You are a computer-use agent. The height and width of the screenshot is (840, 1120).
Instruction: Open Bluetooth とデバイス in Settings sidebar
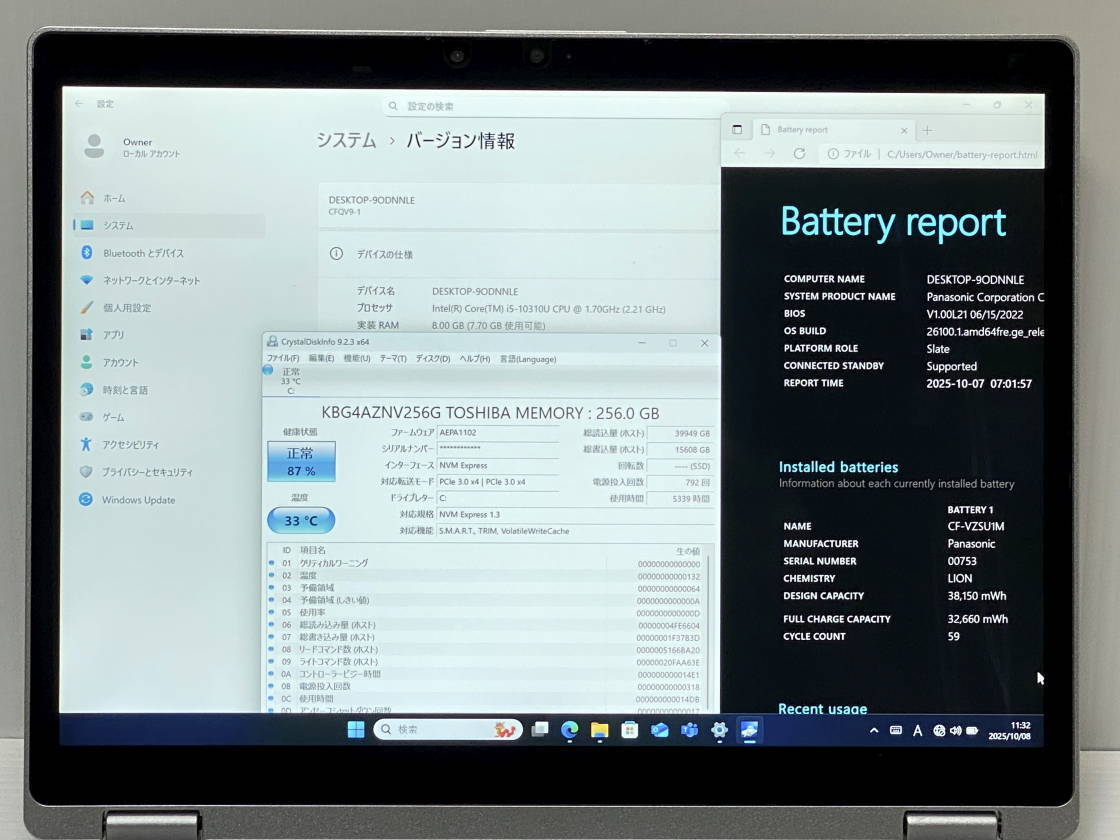pos(123,253)
